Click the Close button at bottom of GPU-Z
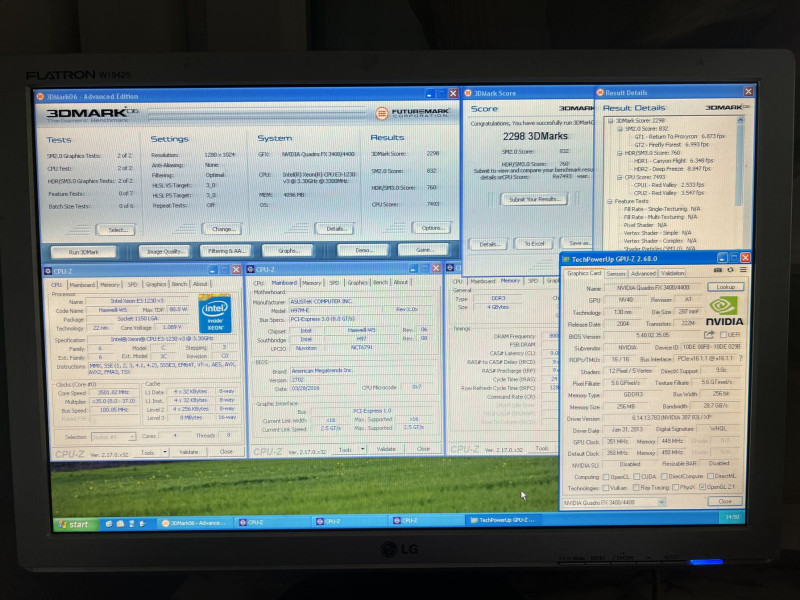Viewport: 800px width, 600px height. 725,502
